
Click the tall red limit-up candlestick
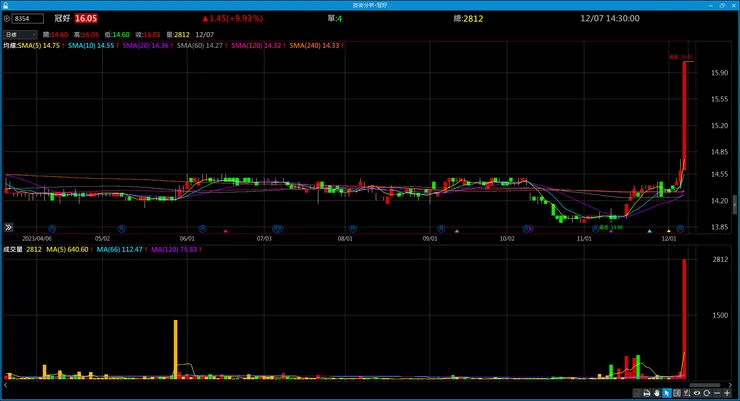coord(684,116)
